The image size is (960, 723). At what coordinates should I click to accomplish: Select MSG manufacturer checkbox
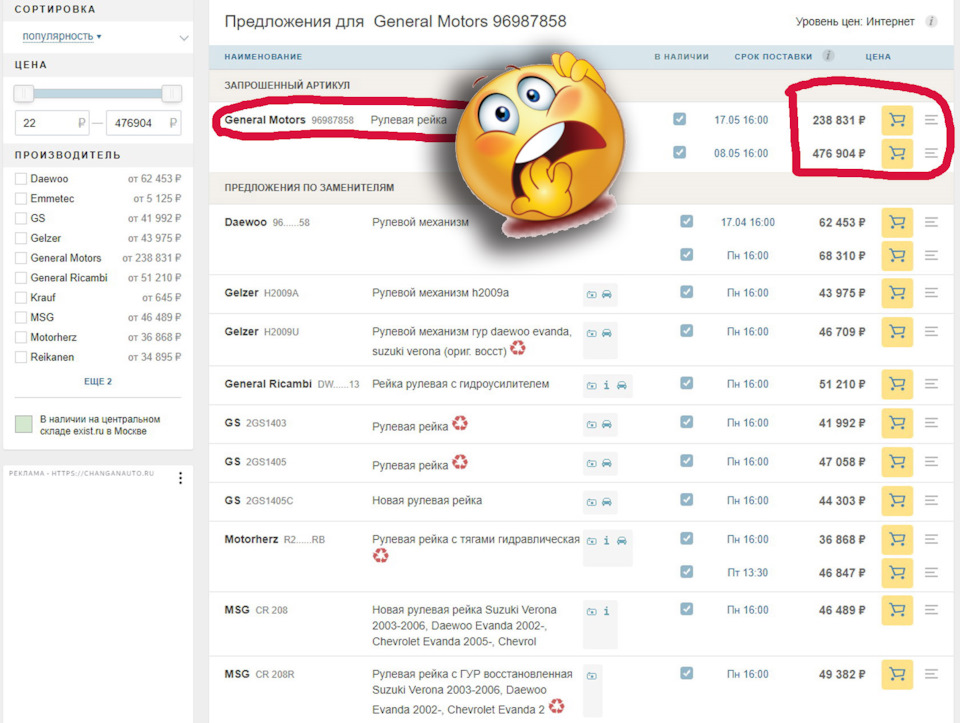[x=21, y=317]
